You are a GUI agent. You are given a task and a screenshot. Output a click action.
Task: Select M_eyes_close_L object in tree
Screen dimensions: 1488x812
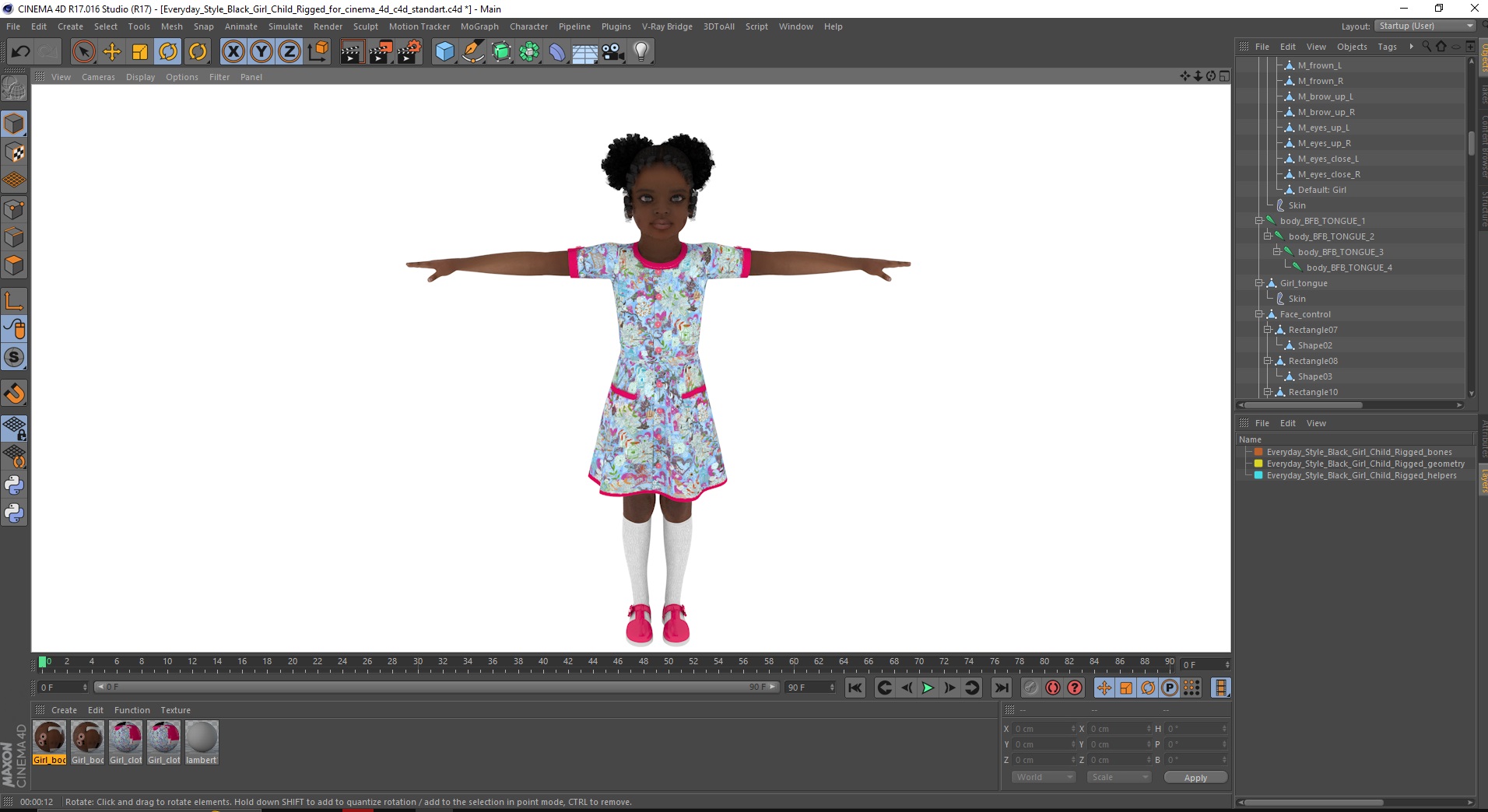(1328, 159)
